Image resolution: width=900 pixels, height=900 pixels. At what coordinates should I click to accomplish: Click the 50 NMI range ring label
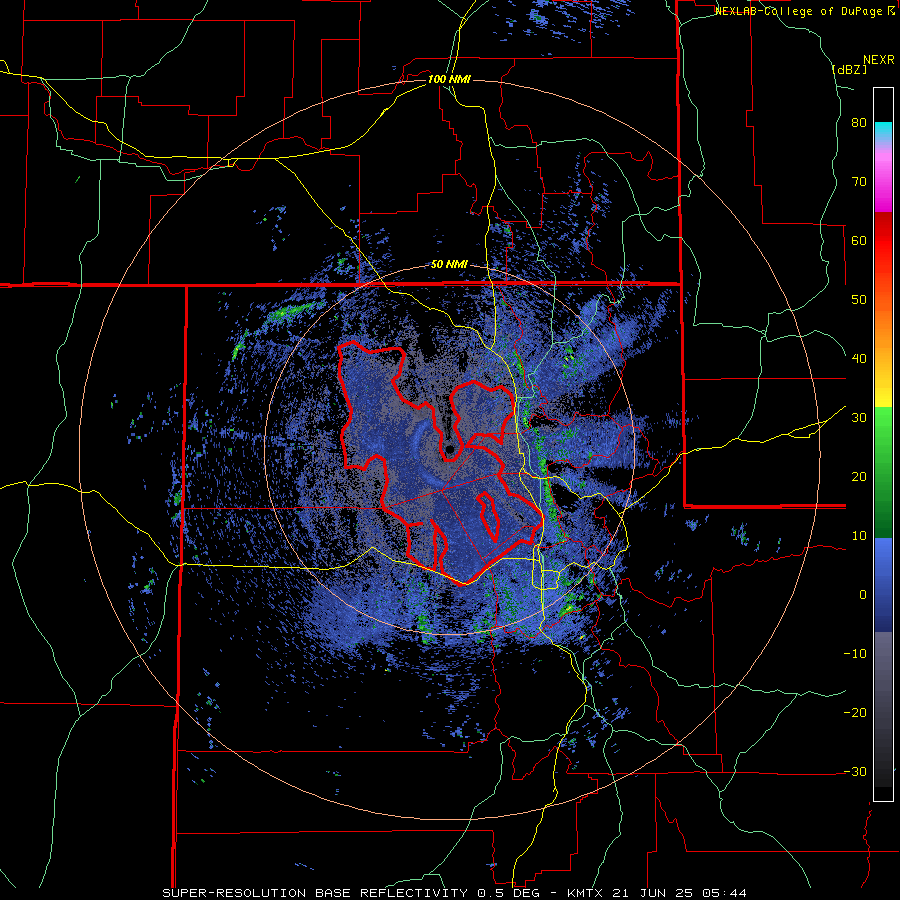449,265
